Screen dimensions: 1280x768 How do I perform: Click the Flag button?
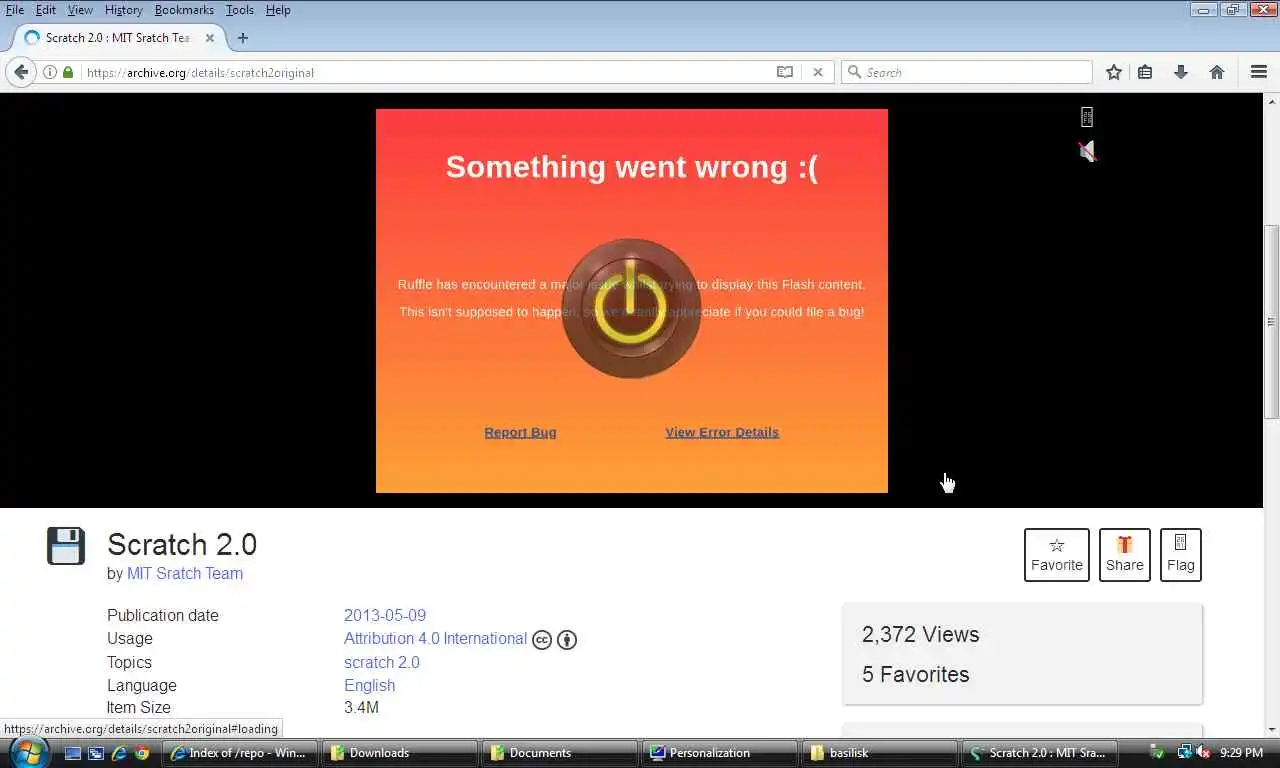click(1181, 555)
